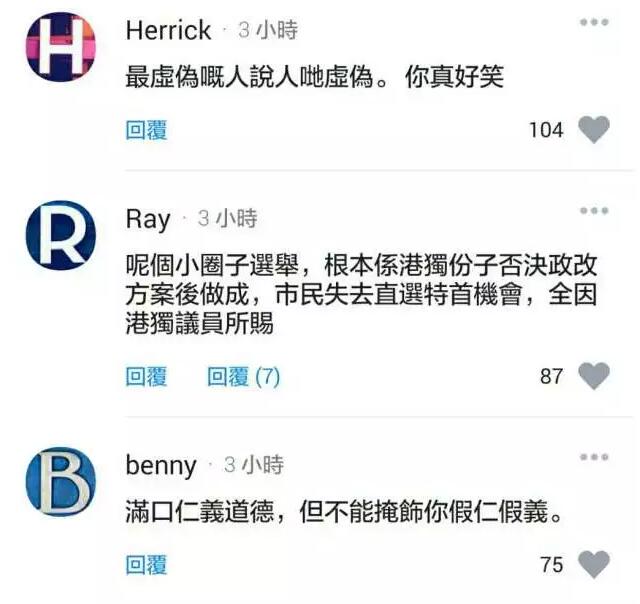The image size is (640, 604).
Task: Reply to Ray's comment
Action: (146, 376)
